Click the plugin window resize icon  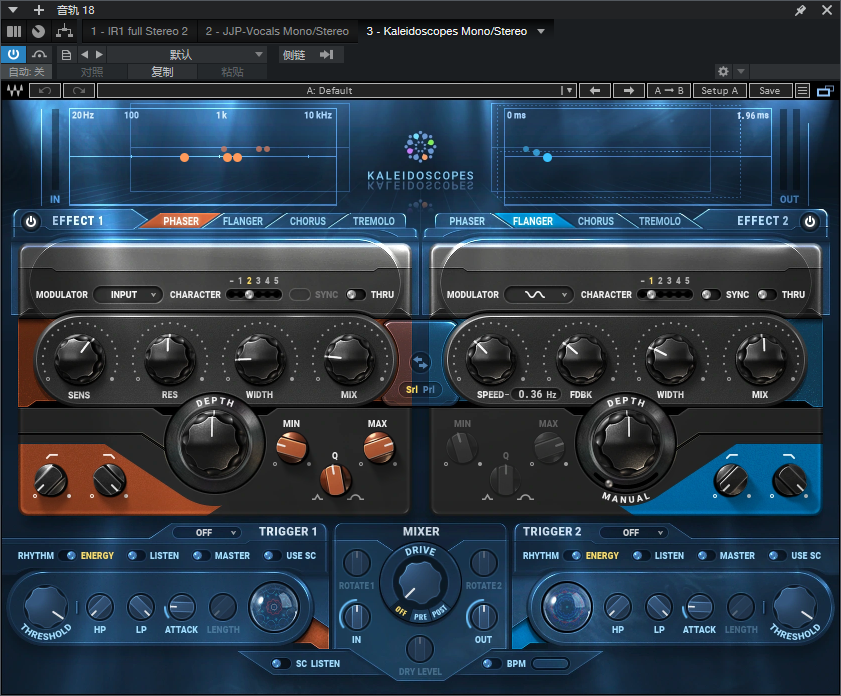pos(825,91)
